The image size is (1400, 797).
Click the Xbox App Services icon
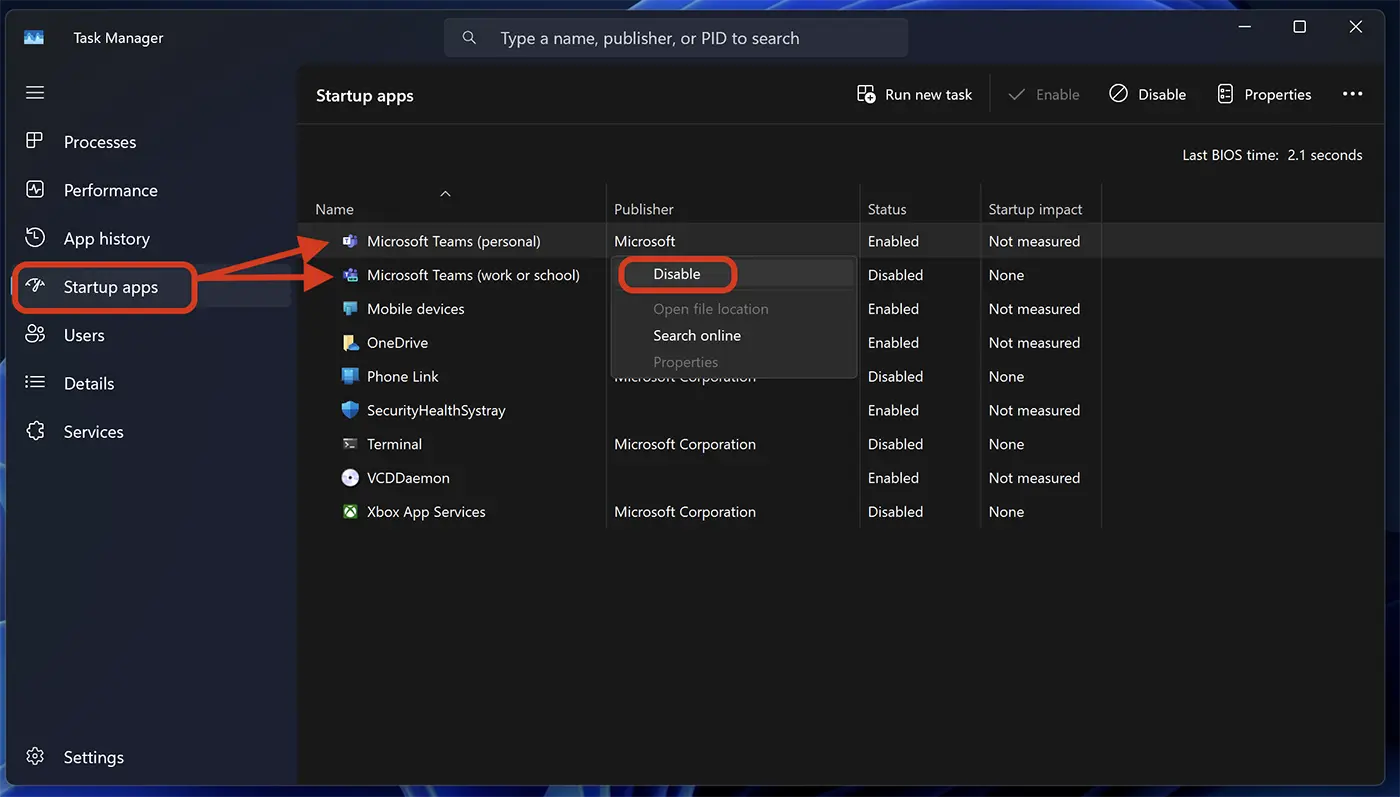[350, 512]
